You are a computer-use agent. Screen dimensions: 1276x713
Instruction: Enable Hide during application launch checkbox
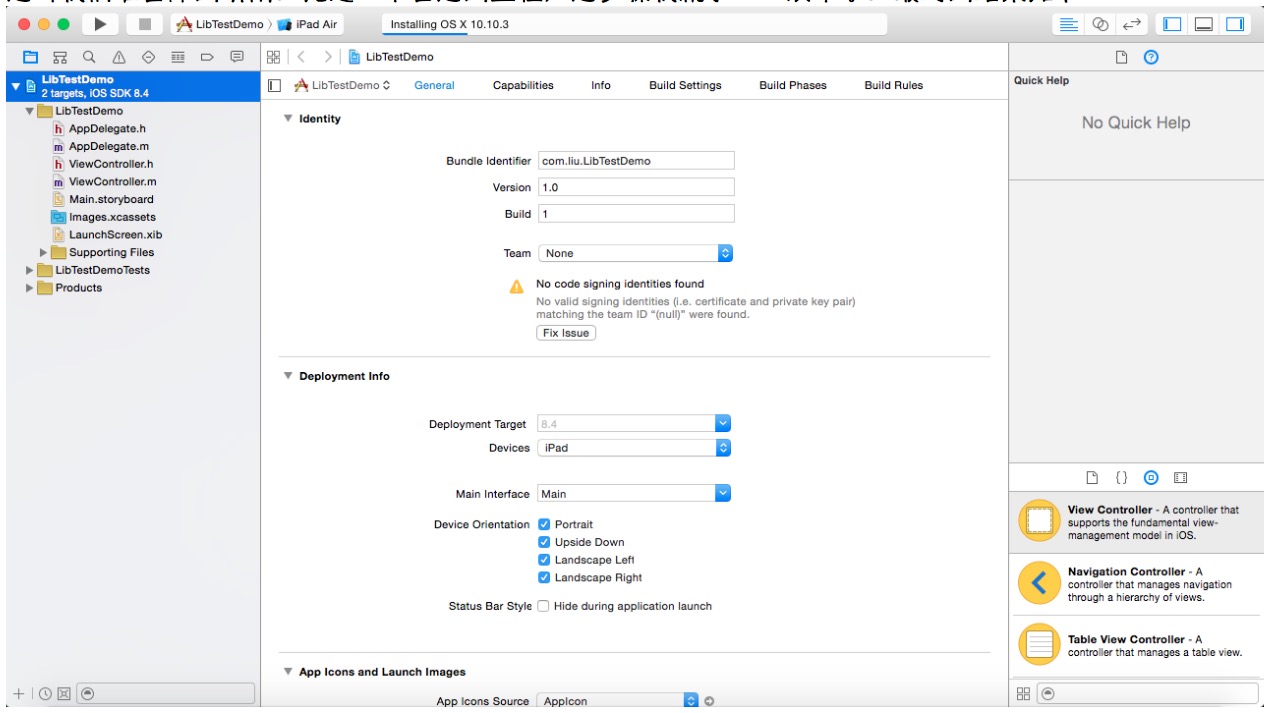click(x=544, y=606)
